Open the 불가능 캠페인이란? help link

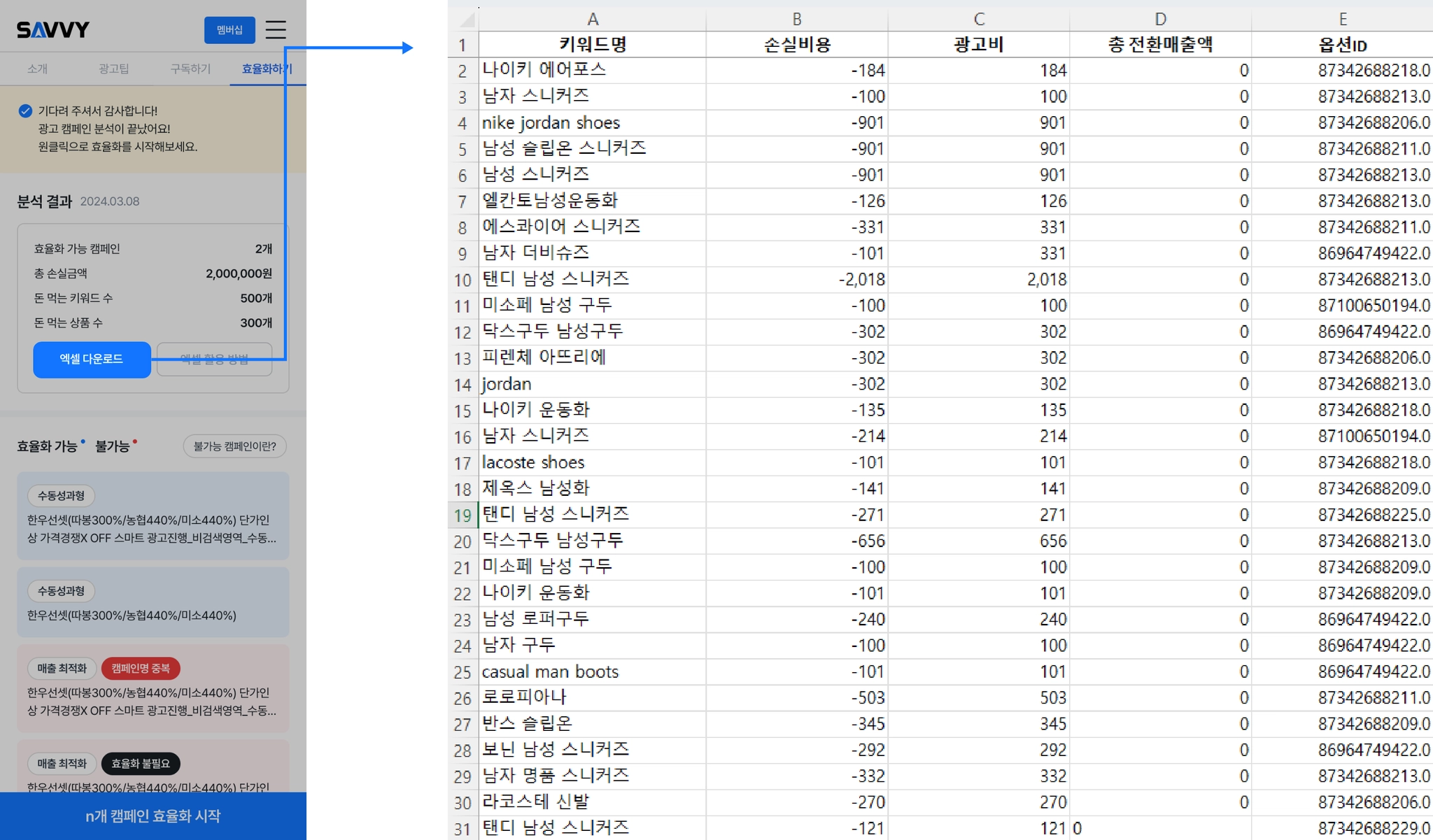234,446
